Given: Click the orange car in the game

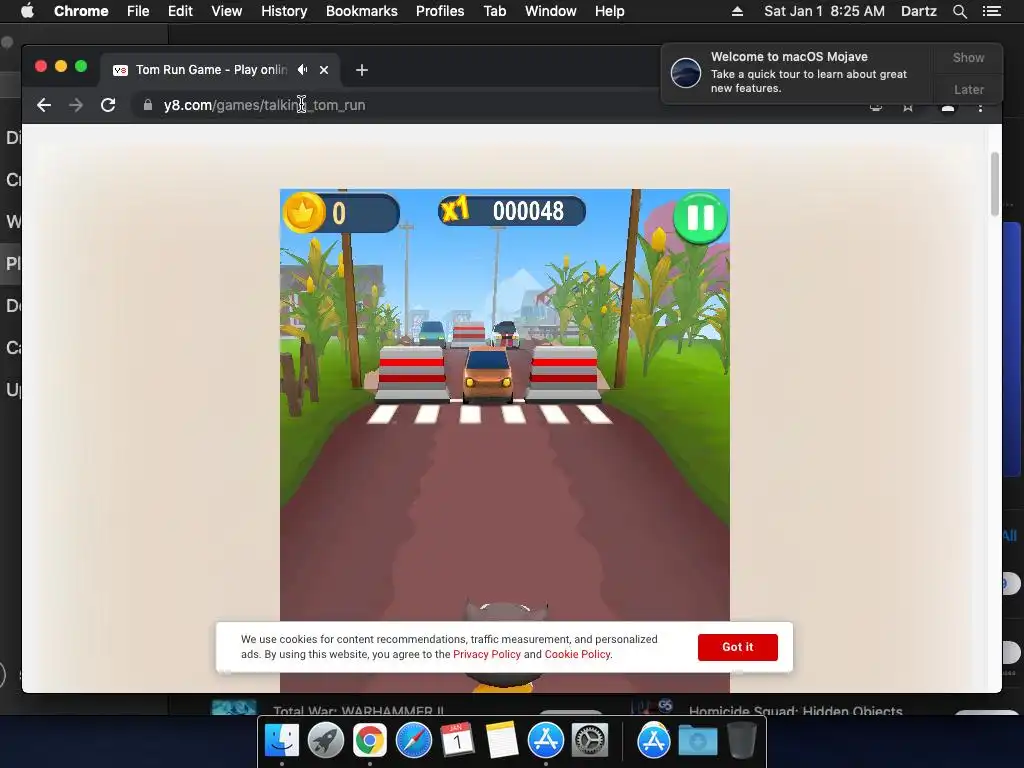Looking at the screenshot, I should (488, 374).
